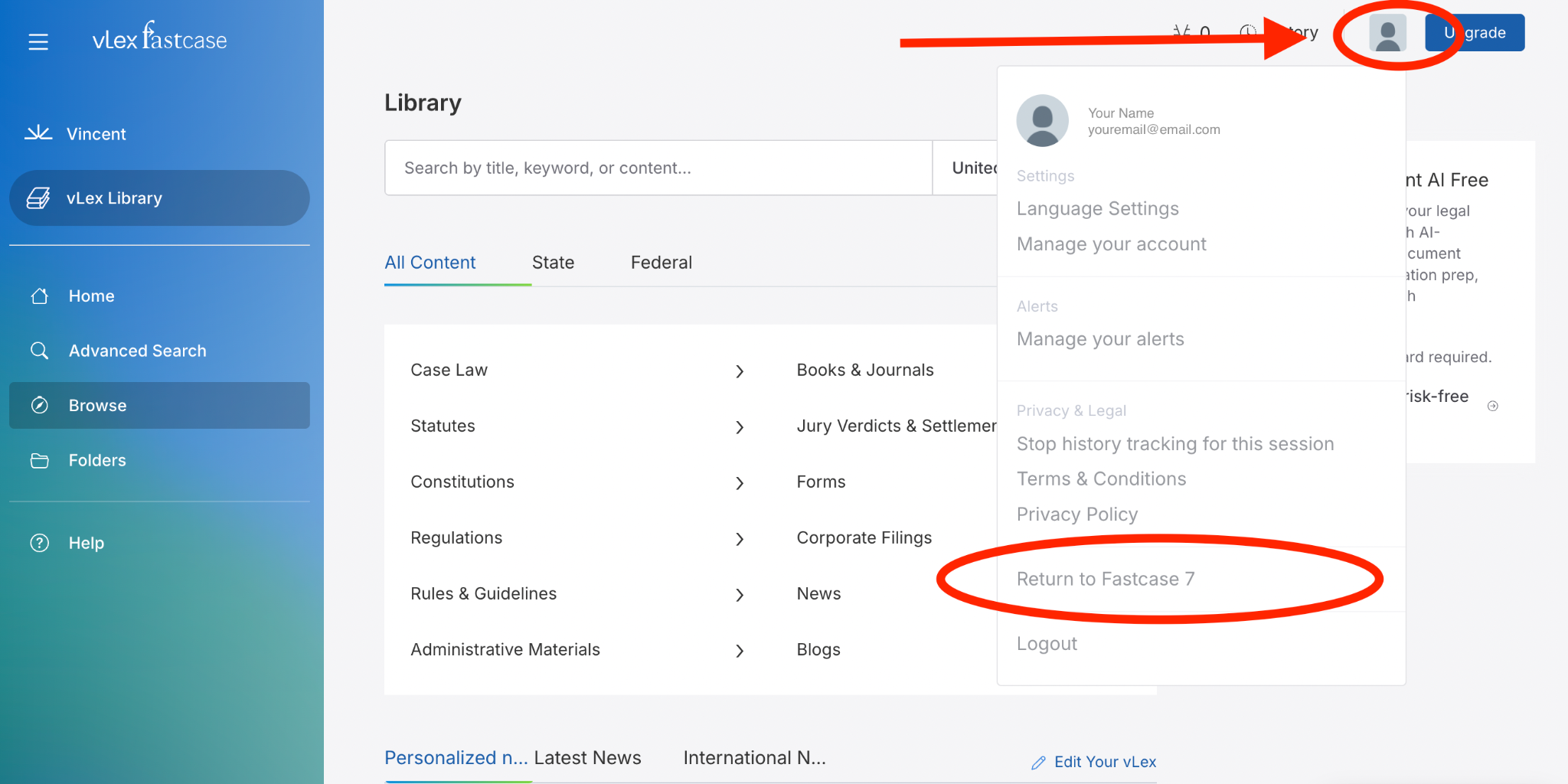Viewport: 1568px width, 784px height.
Task: Open the Vincent AI icon
Action: click(x=38, y=133)
